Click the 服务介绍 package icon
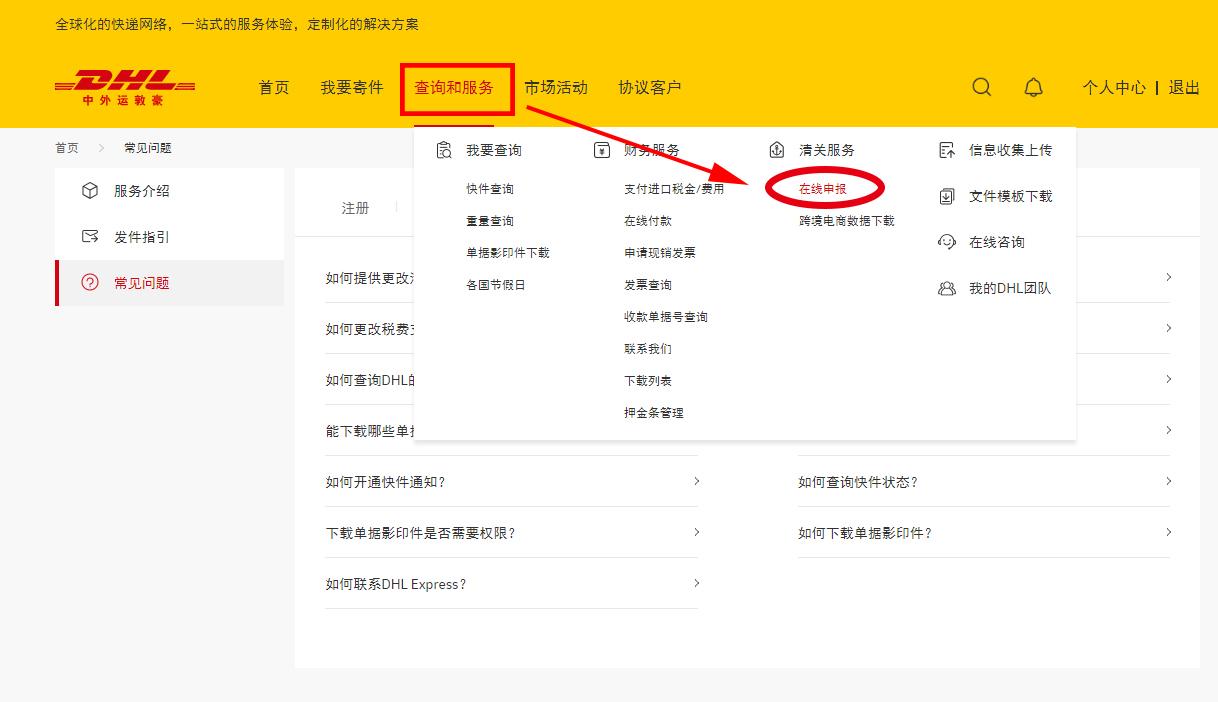 pos(89,191)
